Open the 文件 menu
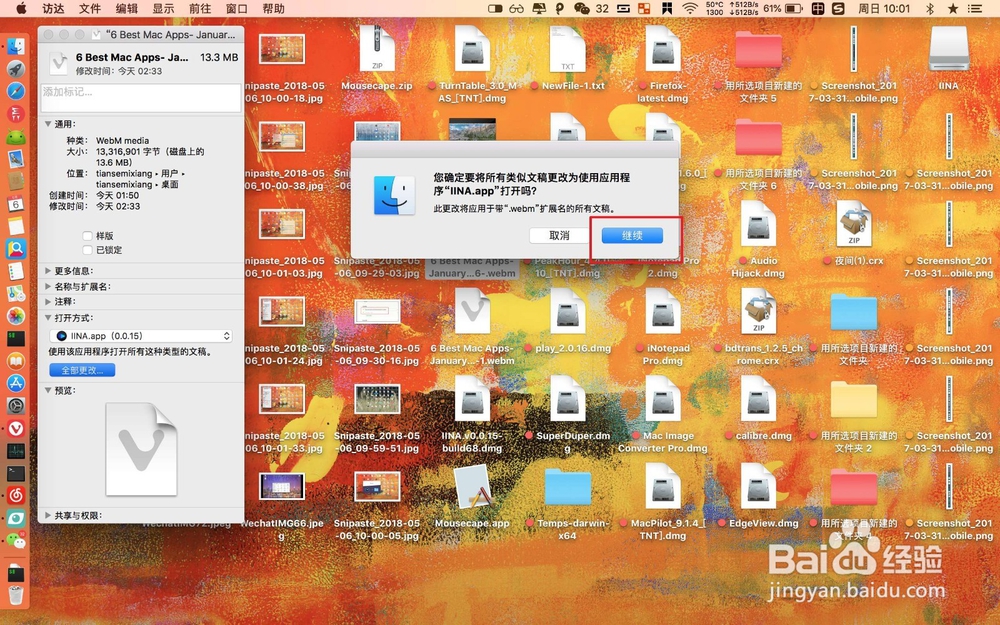Image resolution: width=1000 pixels, height=625 pixels. [90, 8]
